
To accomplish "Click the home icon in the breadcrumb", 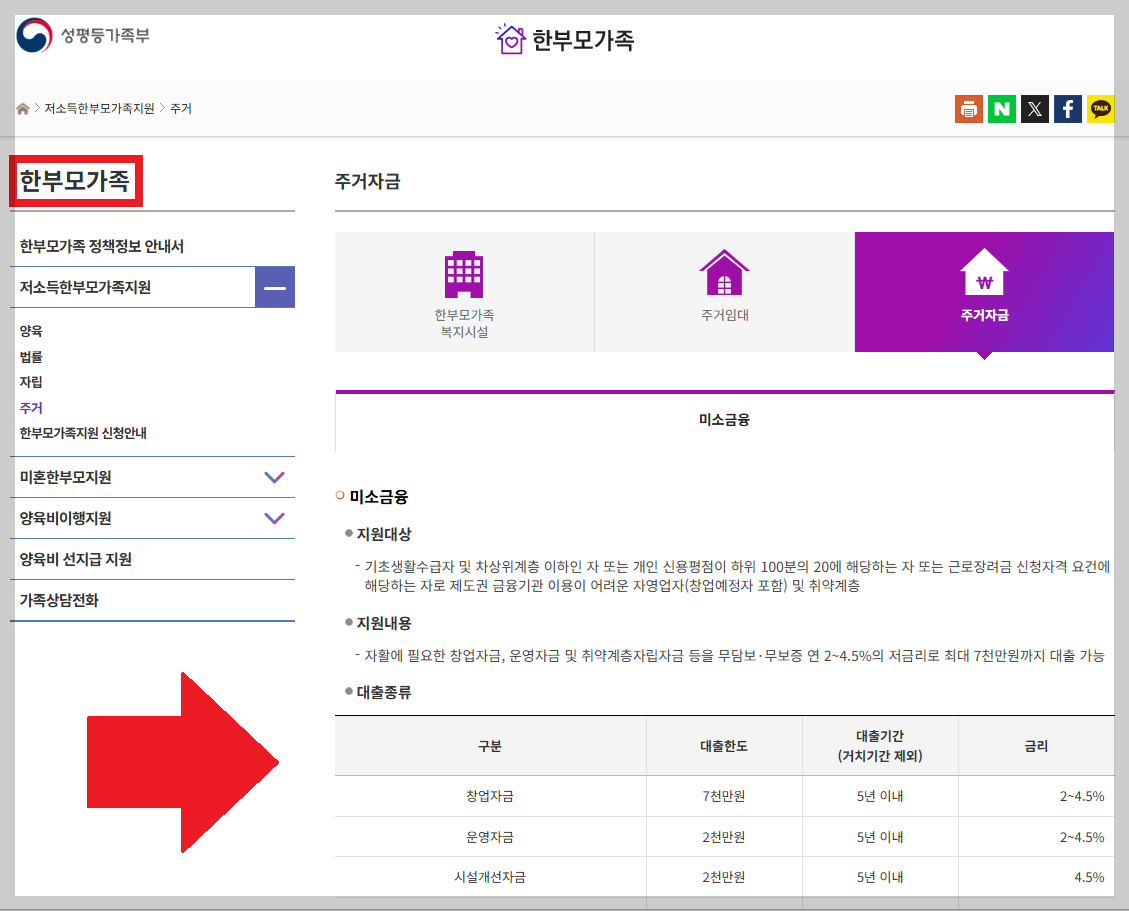I will click(22, 108).
